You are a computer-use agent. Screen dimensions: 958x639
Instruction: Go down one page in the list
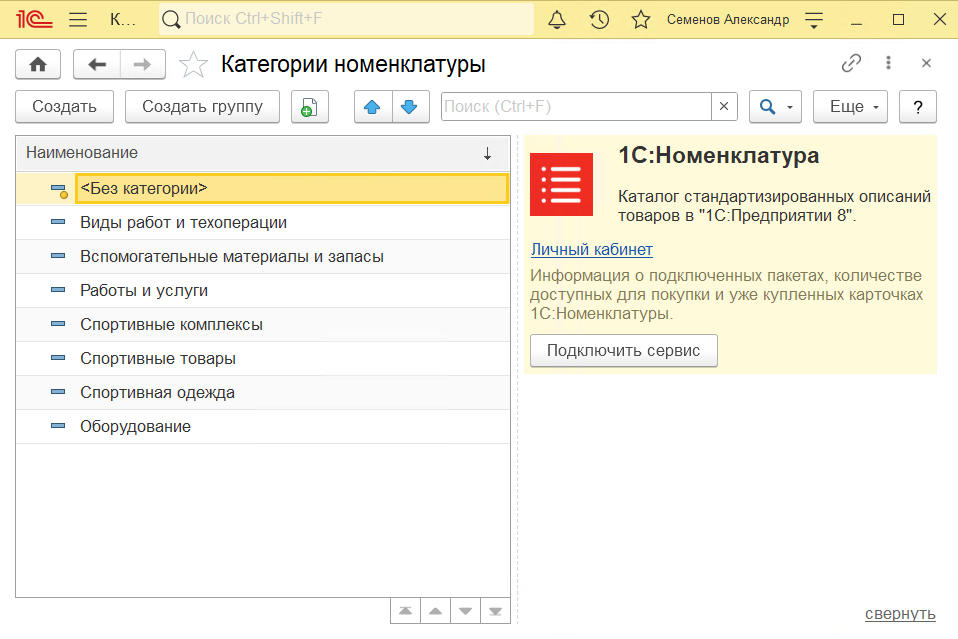(x=466, y=611)
